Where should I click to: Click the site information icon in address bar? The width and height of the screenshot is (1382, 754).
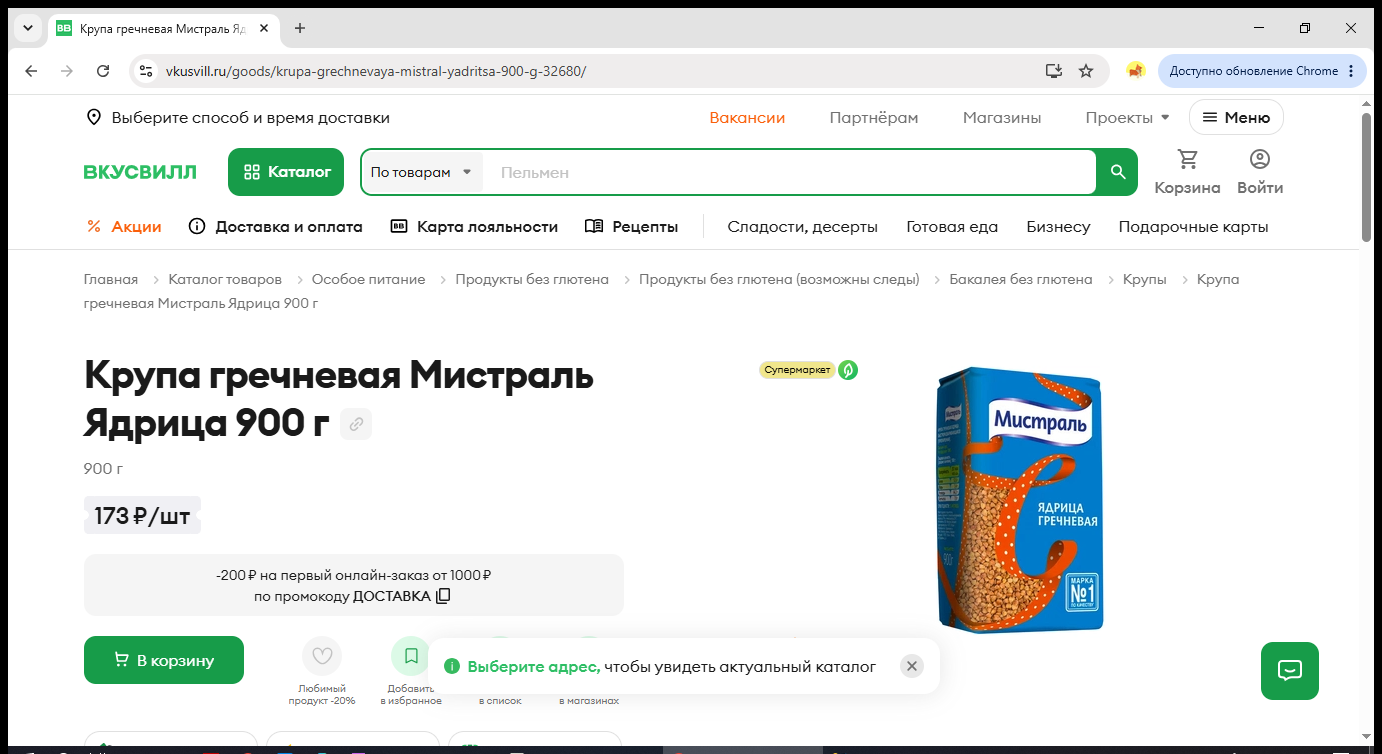click(x=146, y=71)
